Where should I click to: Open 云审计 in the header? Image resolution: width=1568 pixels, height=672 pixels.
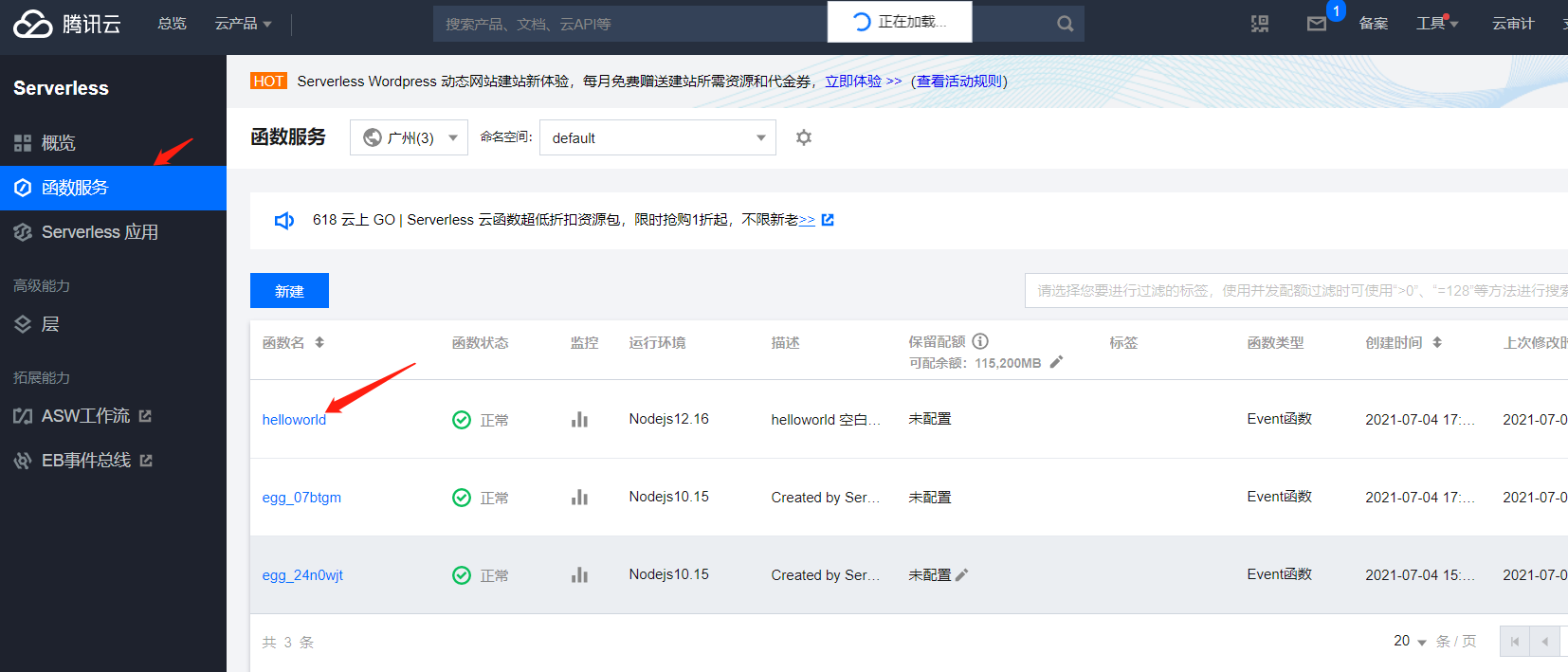click(x=1513, y=24)
